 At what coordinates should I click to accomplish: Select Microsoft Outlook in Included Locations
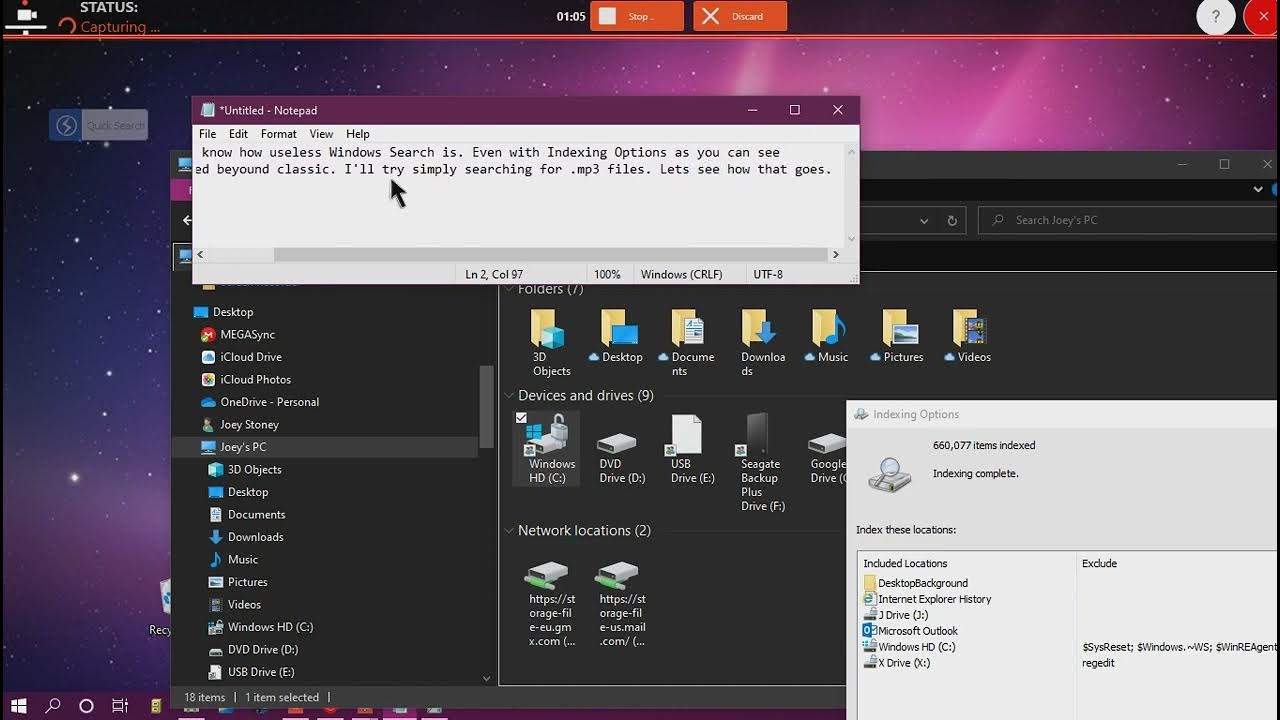coord(910,631)
